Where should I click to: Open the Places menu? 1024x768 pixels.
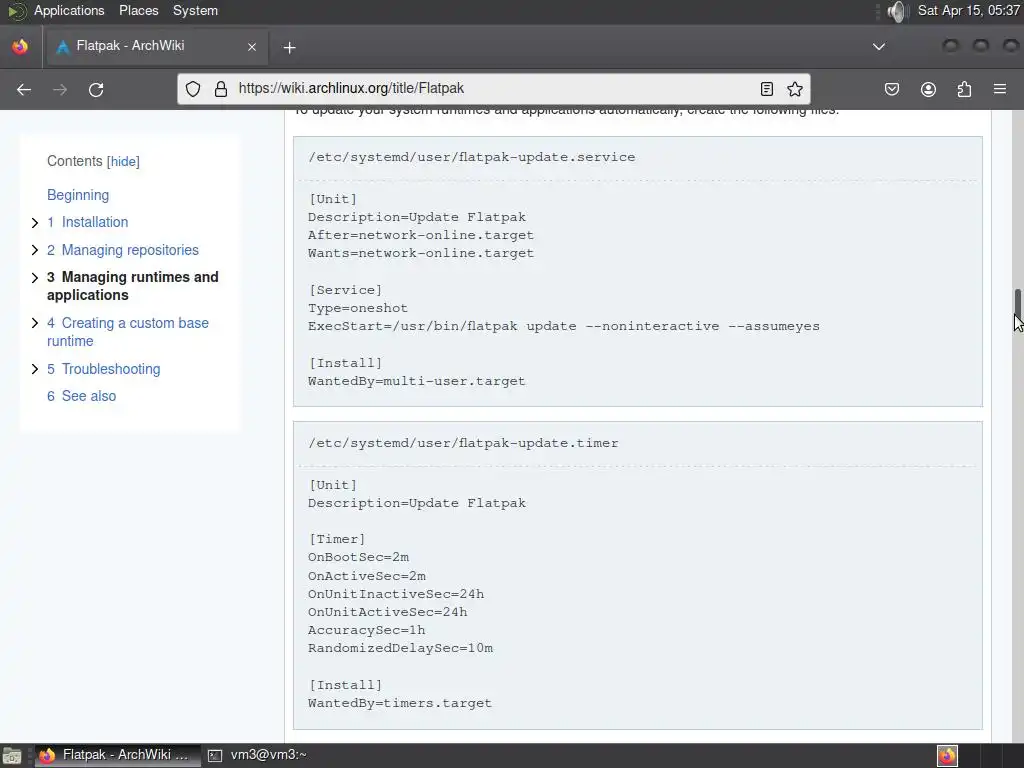[138, 10]
